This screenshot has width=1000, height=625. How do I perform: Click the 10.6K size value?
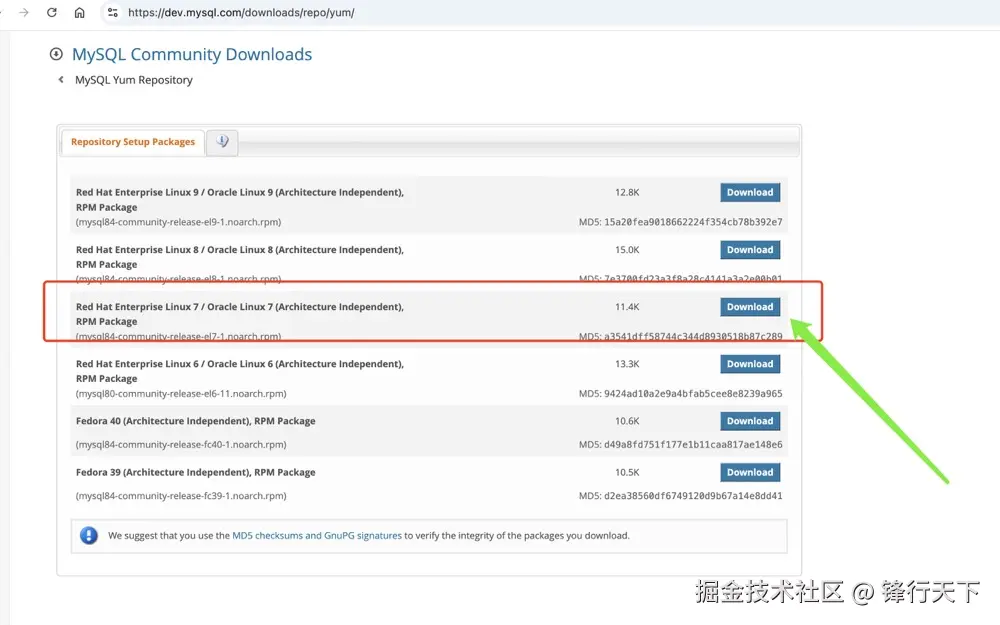(627, 421)
